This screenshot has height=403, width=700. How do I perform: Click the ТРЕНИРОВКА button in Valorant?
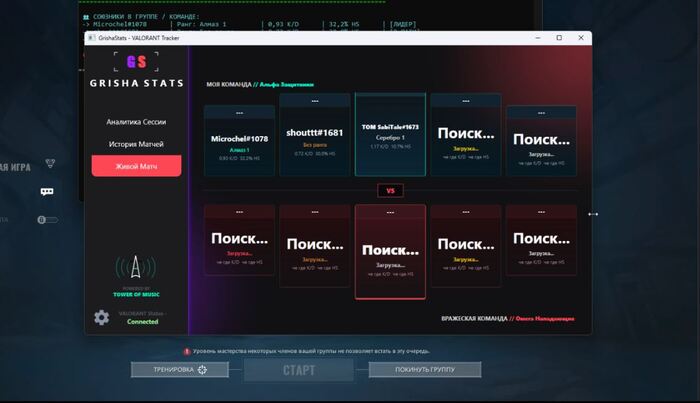point(179,370)
